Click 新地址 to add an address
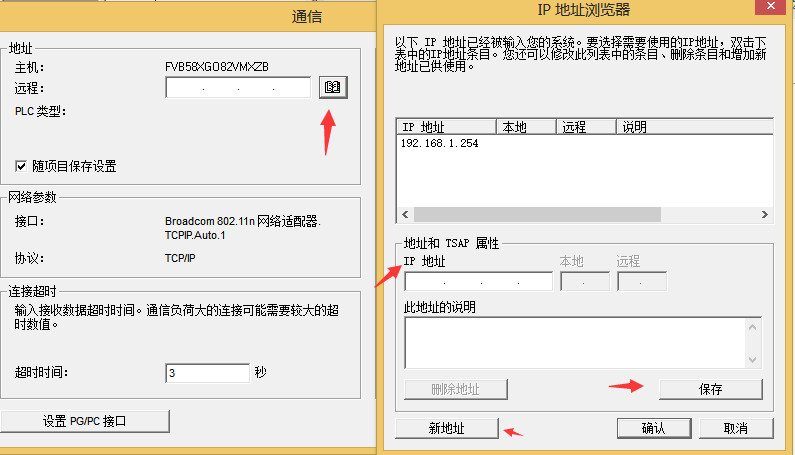The image size is (795, 455). (446, 428)
